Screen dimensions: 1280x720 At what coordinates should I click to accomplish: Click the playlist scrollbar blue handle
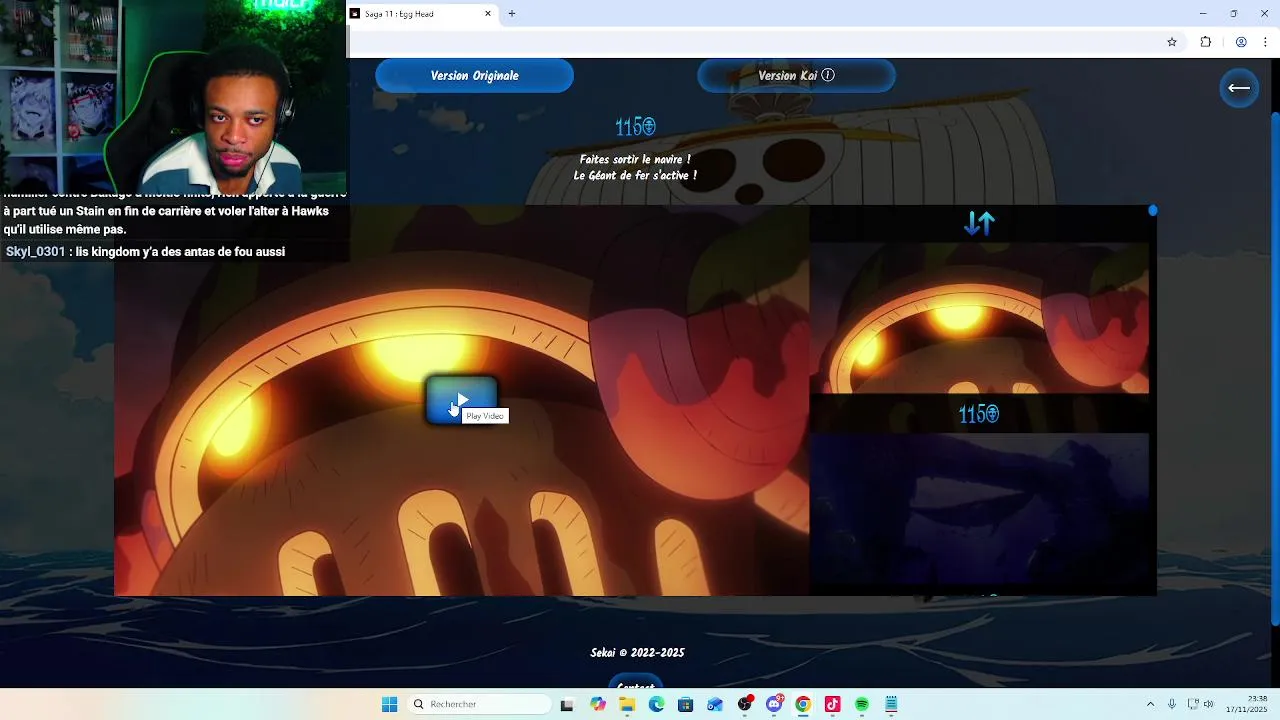click(1153, 210)
